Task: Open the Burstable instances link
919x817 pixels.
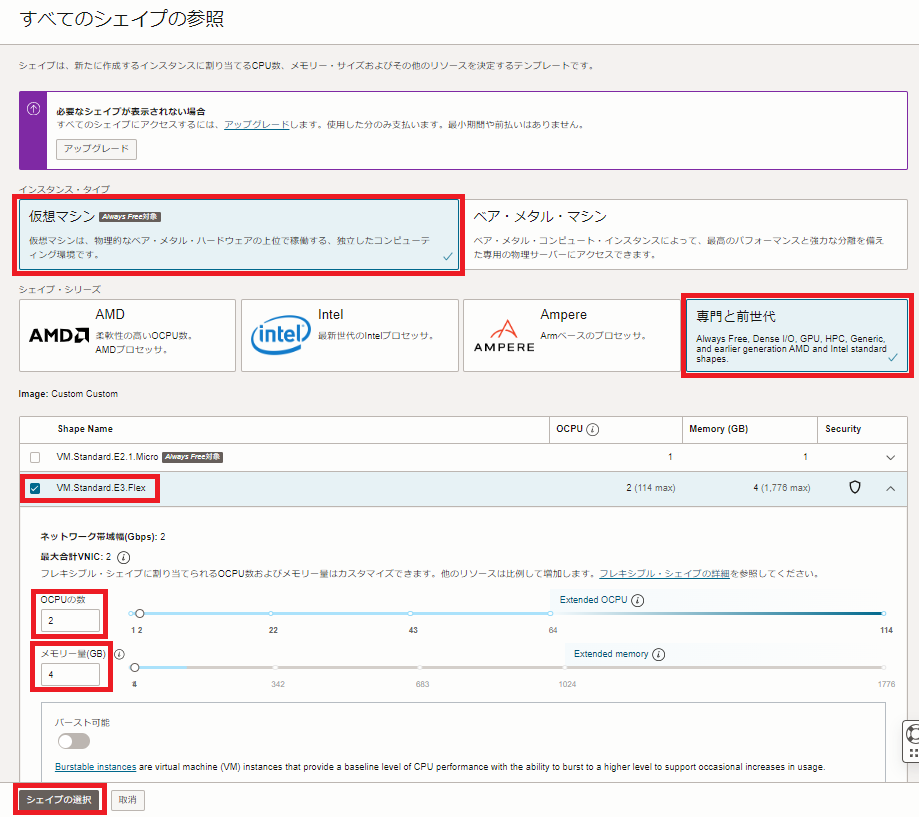Action: (x=95, y=767)
